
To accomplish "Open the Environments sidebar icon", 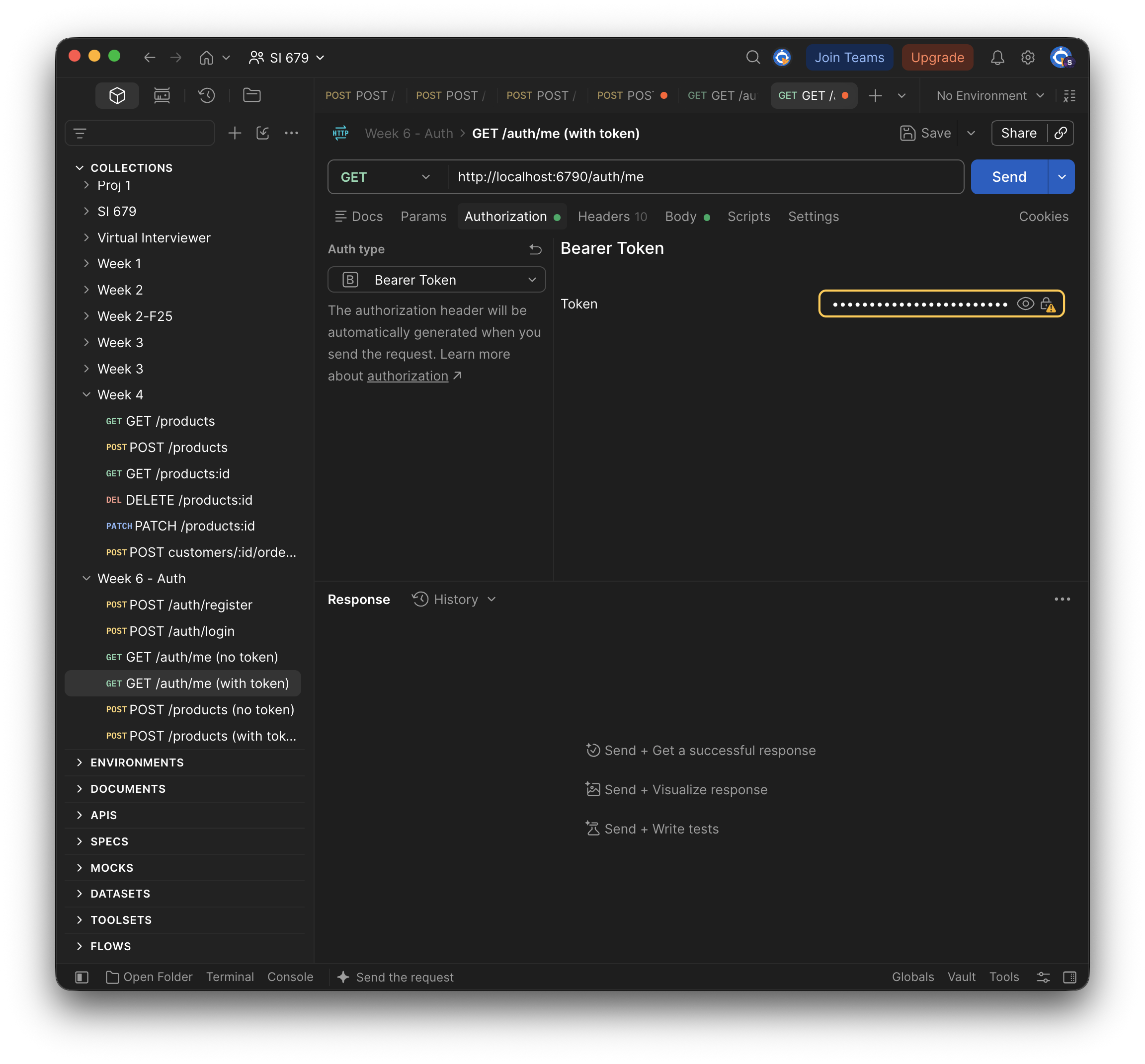I will click(162, 95).
